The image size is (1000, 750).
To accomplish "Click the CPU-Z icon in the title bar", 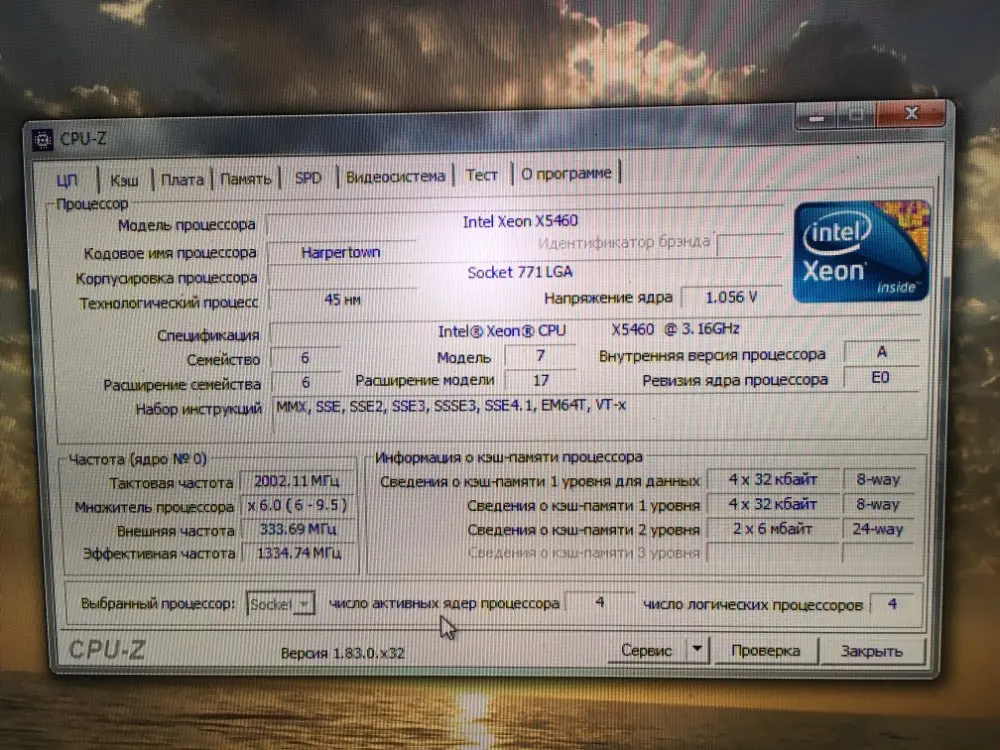I will [x=43, y=140].
